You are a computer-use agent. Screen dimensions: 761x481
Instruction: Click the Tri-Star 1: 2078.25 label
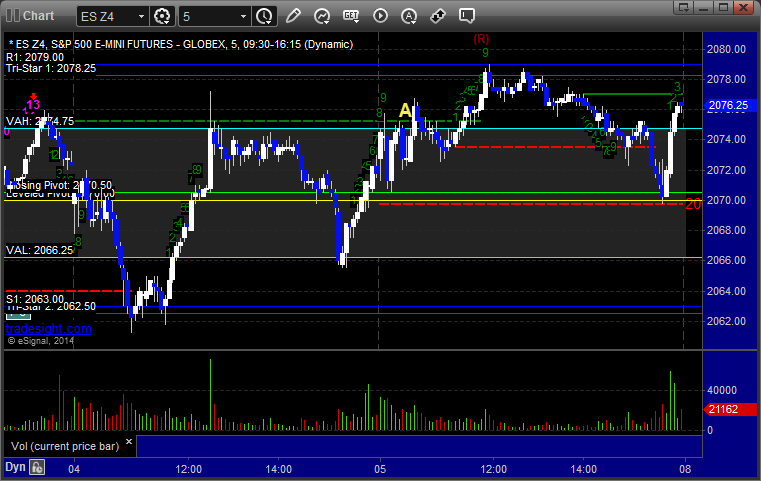(x=51, y=68)
